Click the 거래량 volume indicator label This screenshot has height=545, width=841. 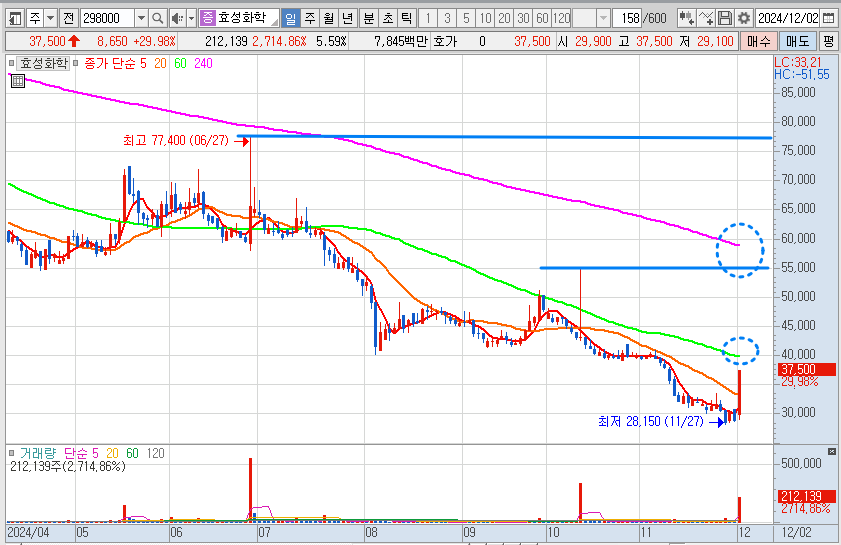click(x=38, y=453)
